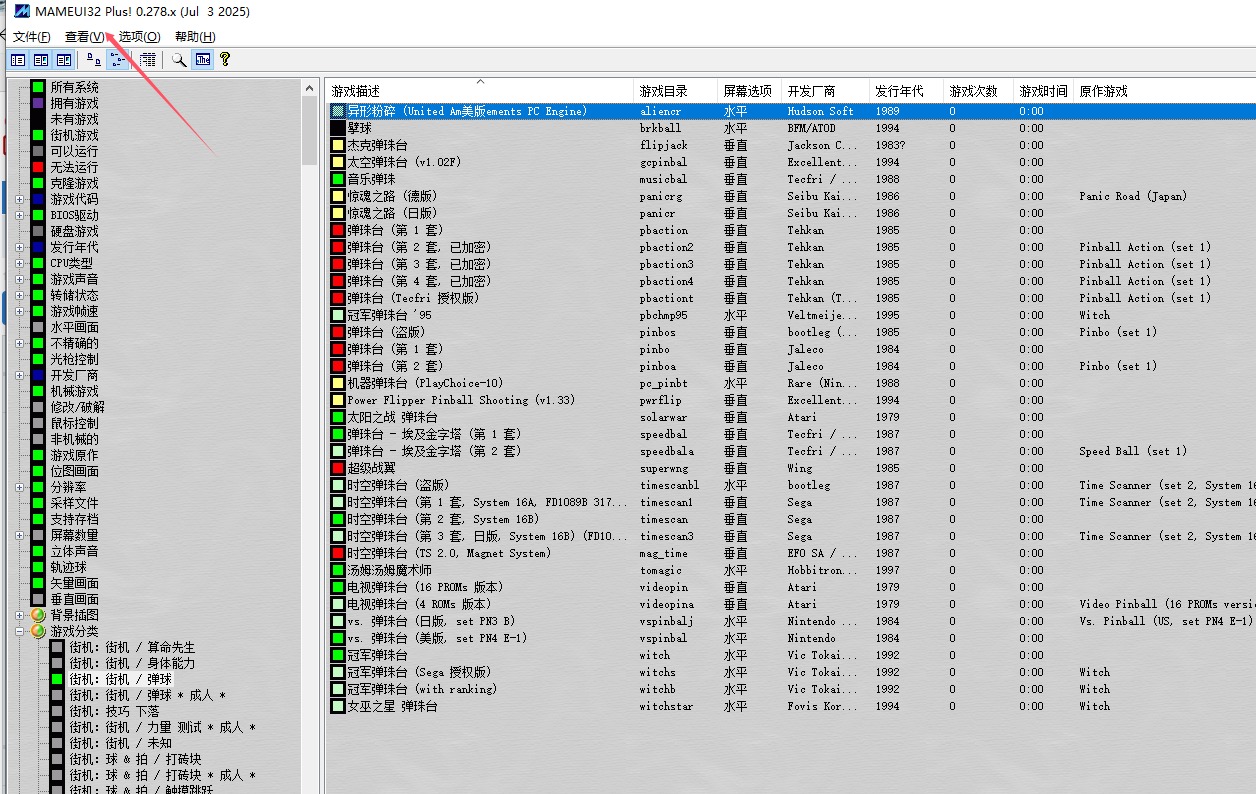Click the icon beside 机器弹珠台 (PlayChoice-10)
The height and width of the screenshot is (794, 1256).
pos(338,383)
